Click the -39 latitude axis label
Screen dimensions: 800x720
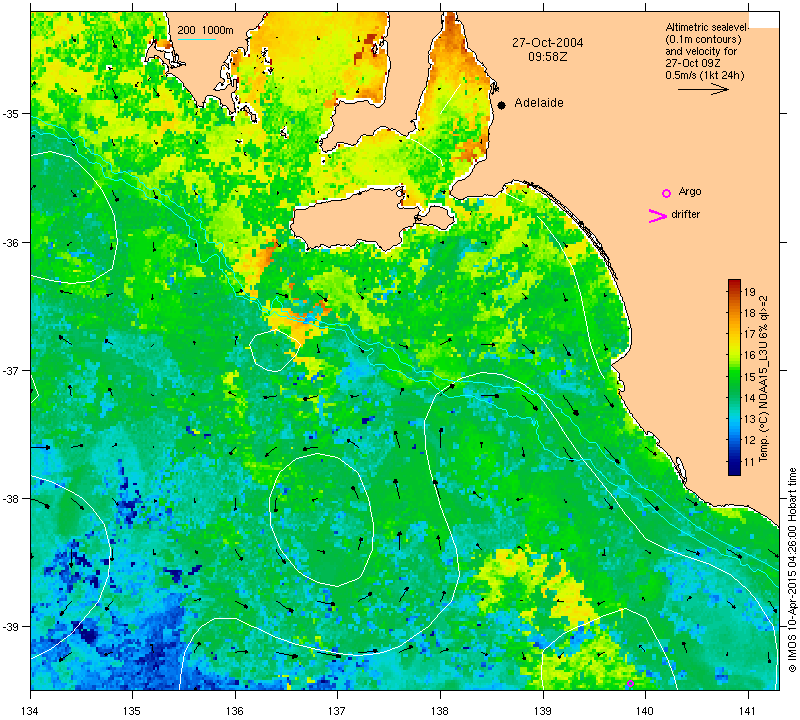point(10,627)
